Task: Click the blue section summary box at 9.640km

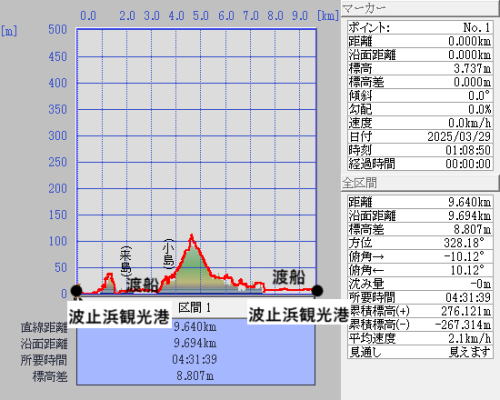Action: [196, 352]
